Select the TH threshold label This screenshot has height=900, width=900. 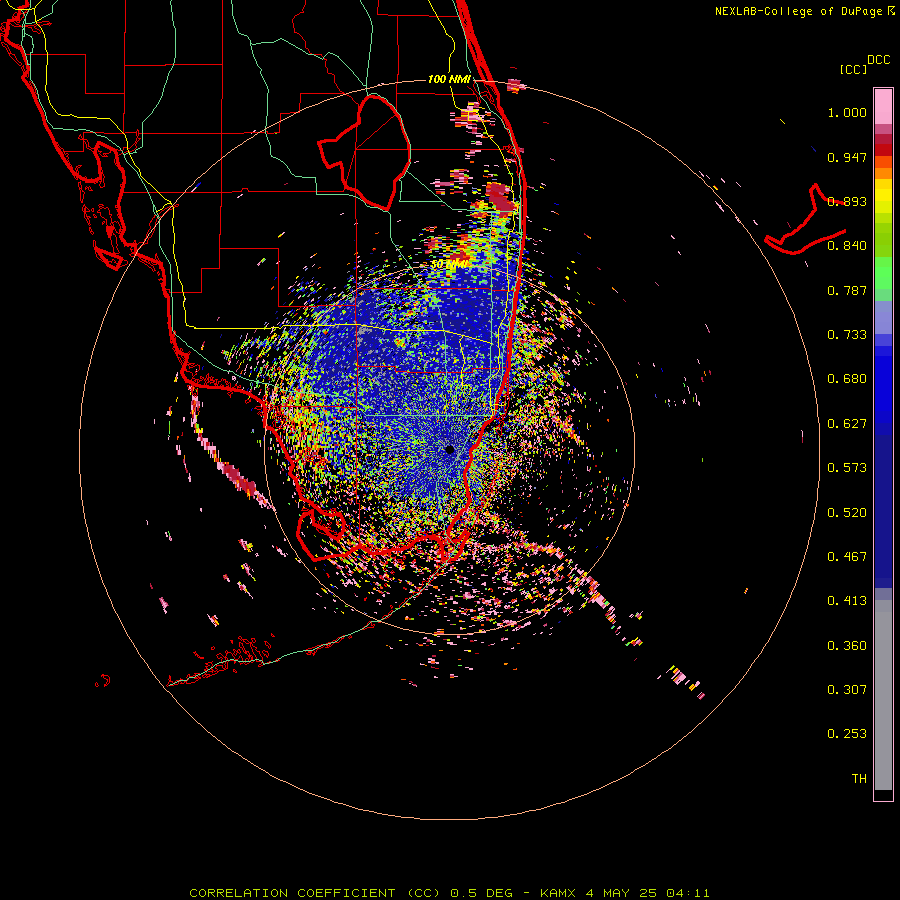coord(859,778)
